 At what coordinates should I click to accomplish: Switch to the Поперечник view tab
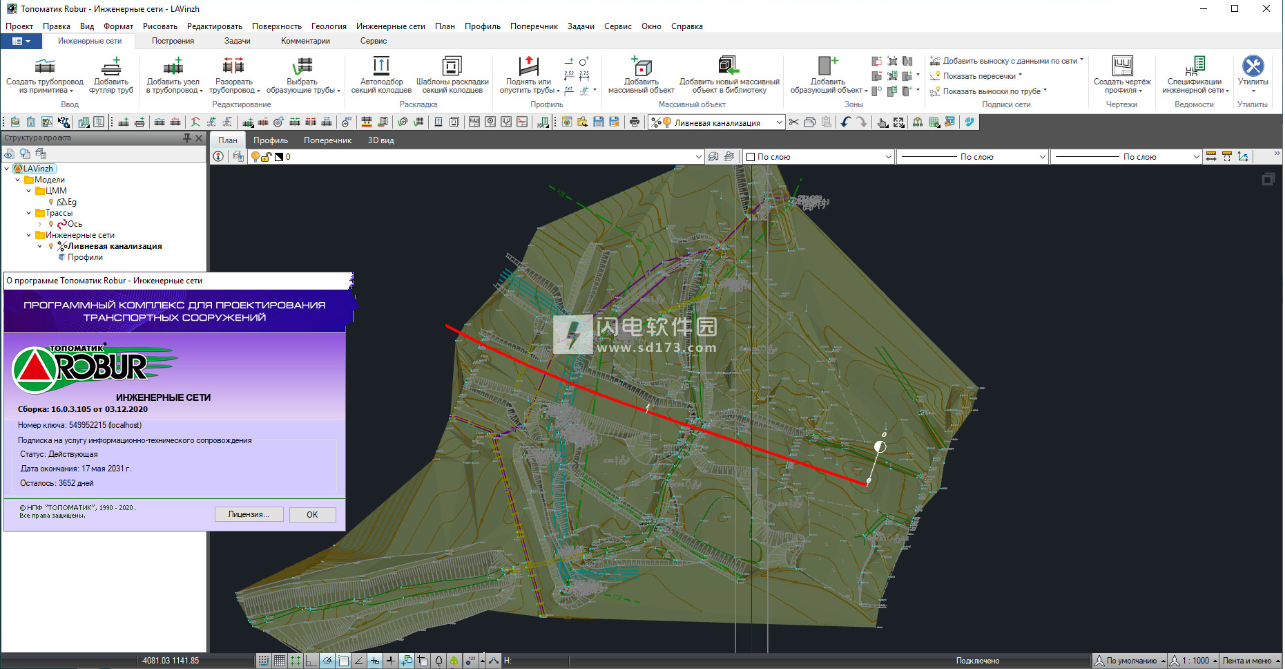coord(328,141)
